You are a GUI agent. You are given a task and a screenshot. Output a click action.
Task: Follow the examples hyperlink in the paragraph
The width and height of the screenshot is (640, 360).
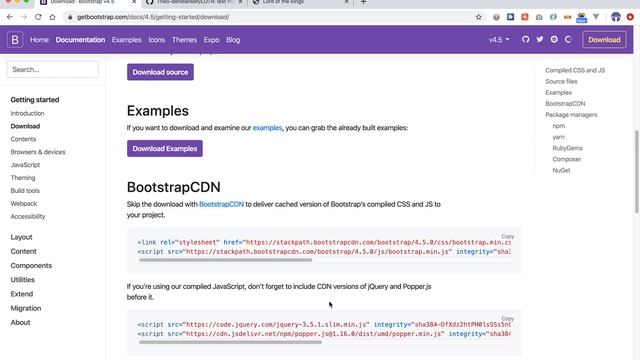click(x=267, y=128)
